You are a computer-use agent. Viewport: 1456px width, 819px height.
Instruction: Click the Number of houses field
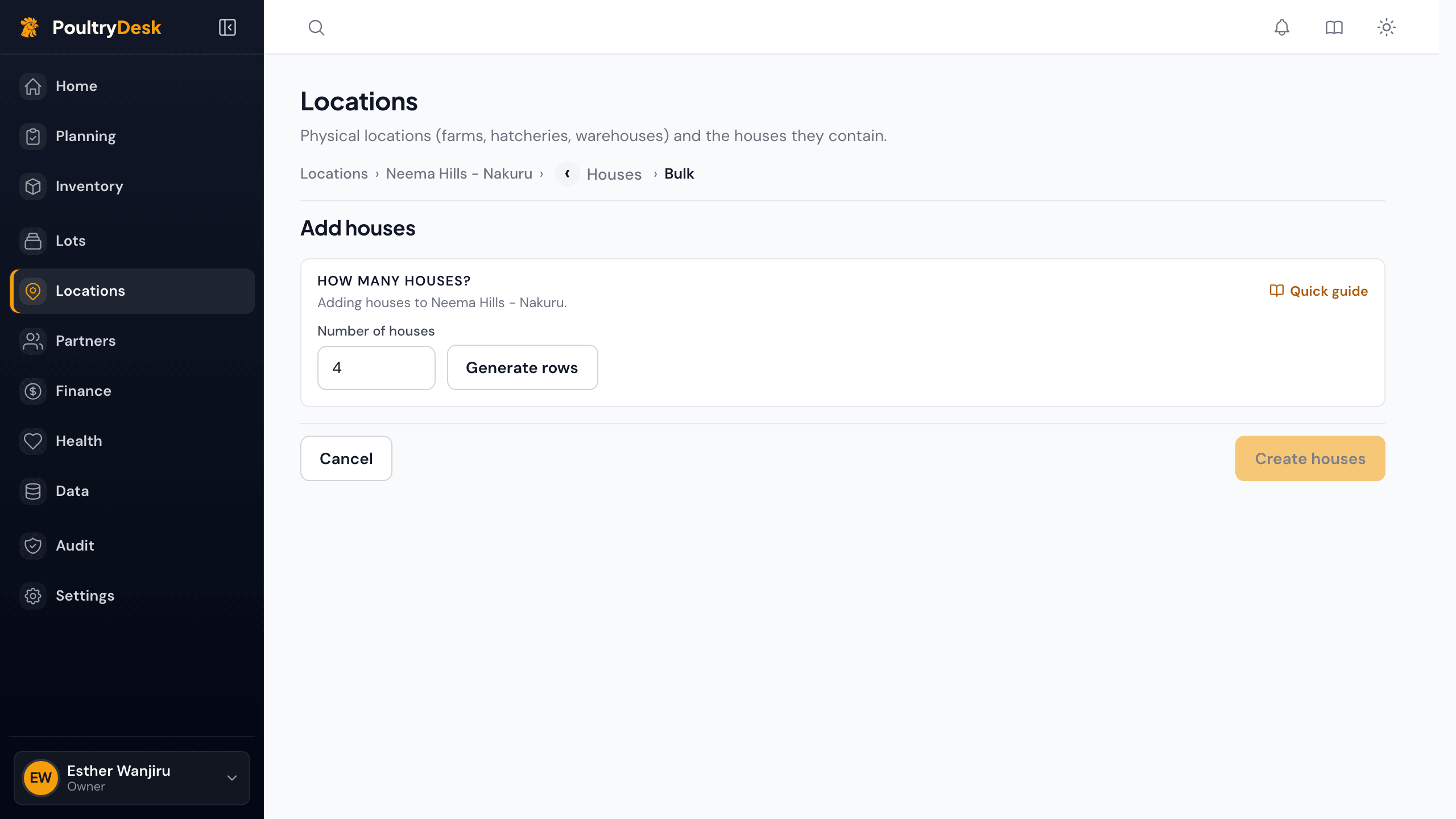click(377, 367)
